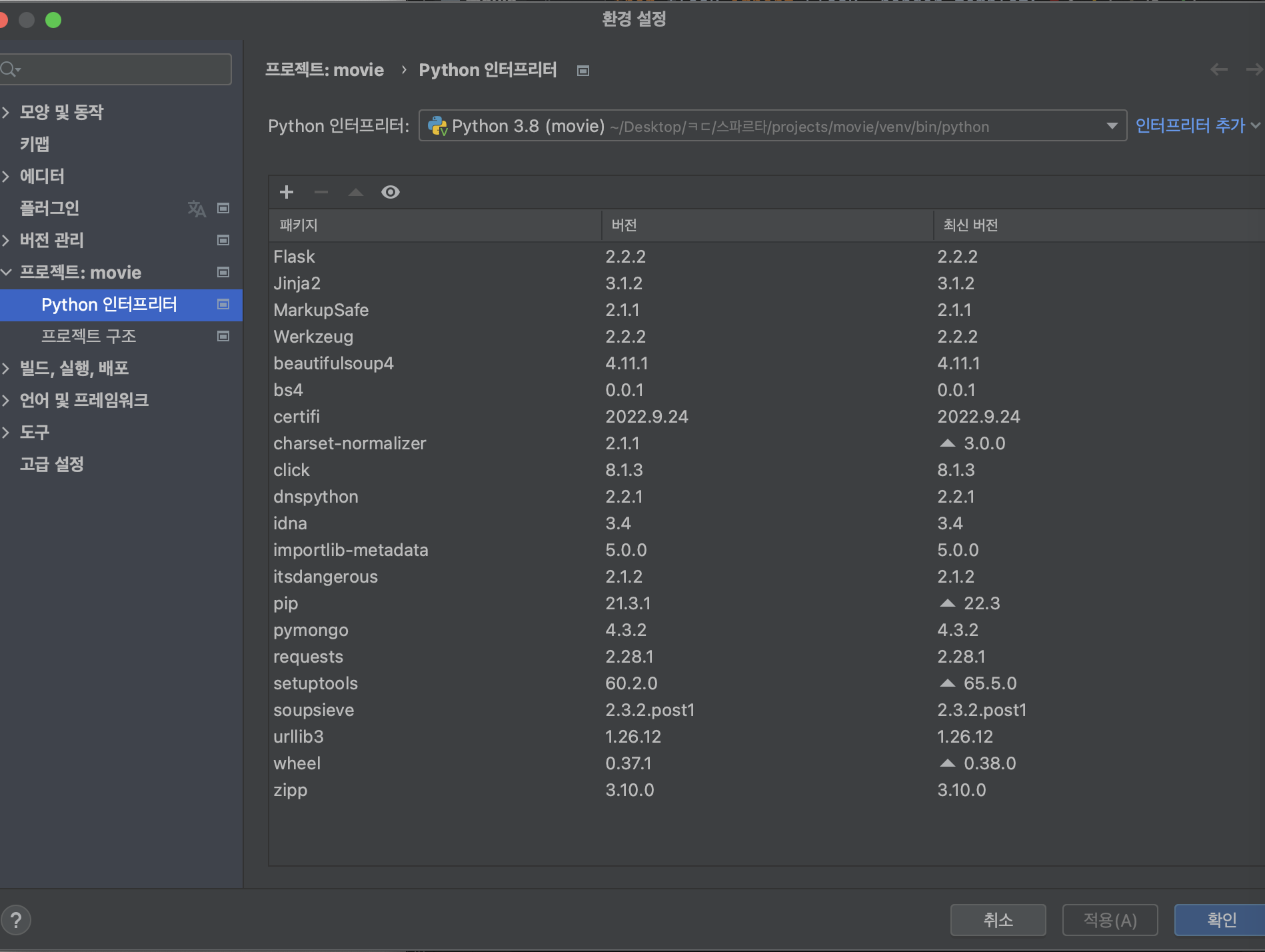Click the green zoom window button
This screenshot has width=1265, height=952.
(53, 20)
